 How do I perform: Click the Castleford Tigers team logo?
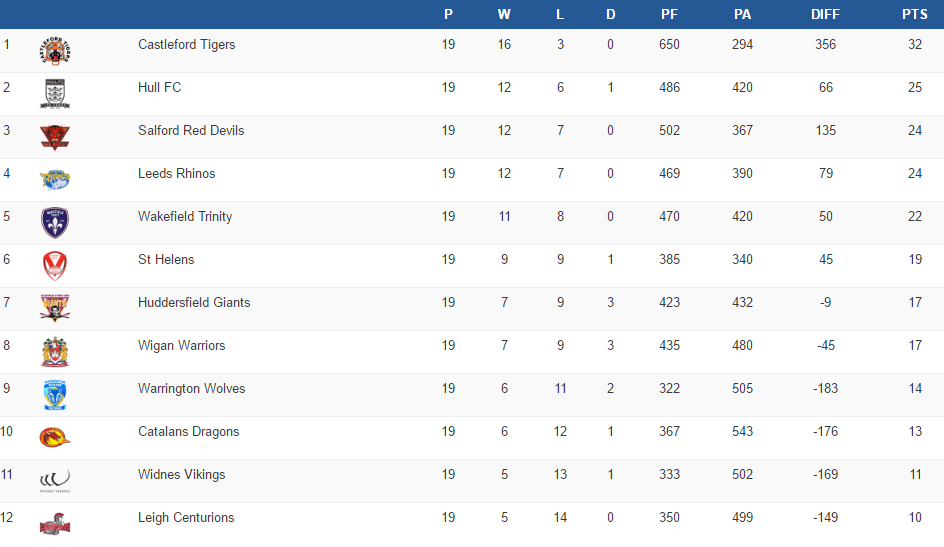click(x=55, y=51)
